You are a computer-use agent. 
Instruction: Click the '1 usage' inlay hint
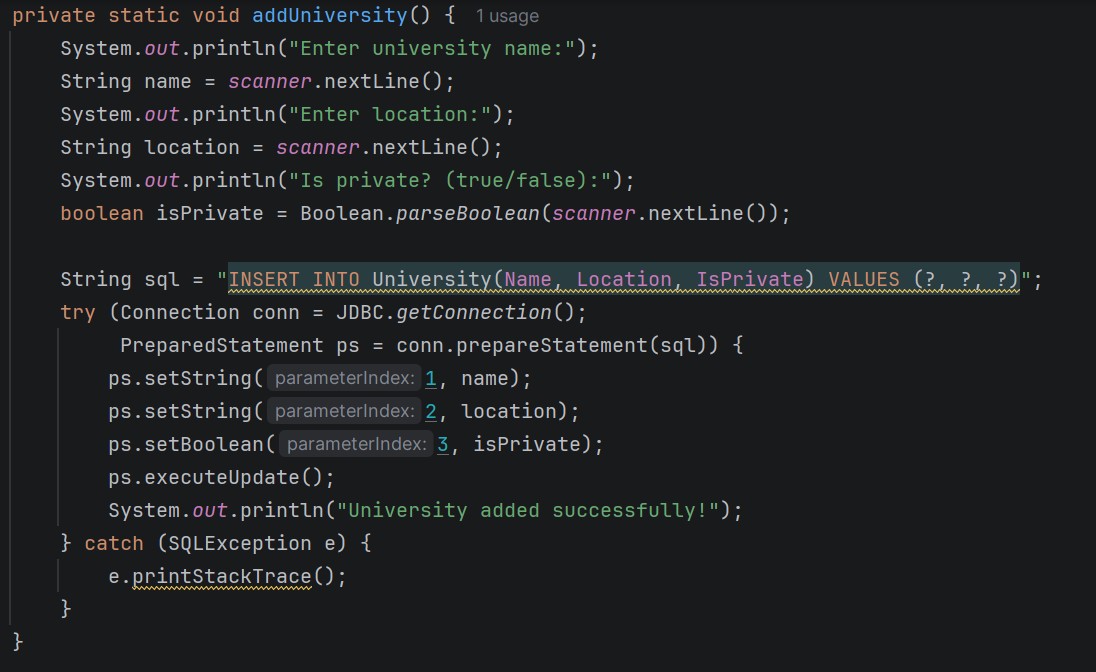pos(507,16)
